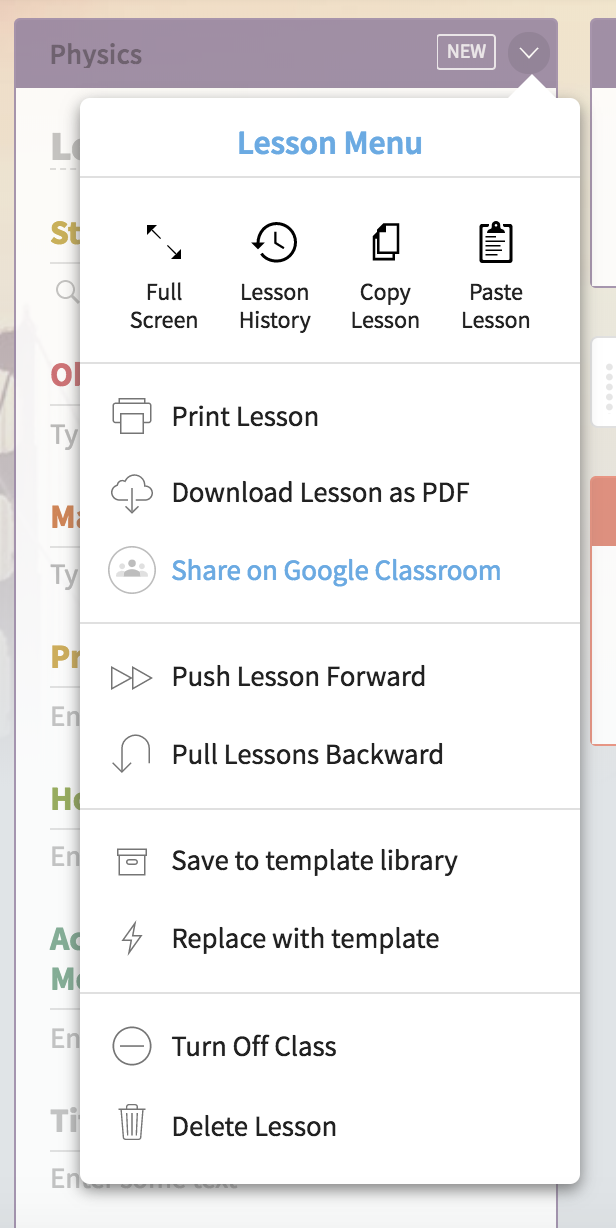The image size is (616, 1228).
Task: Click the Full Screen arrows icon
Action: point(164,243)
